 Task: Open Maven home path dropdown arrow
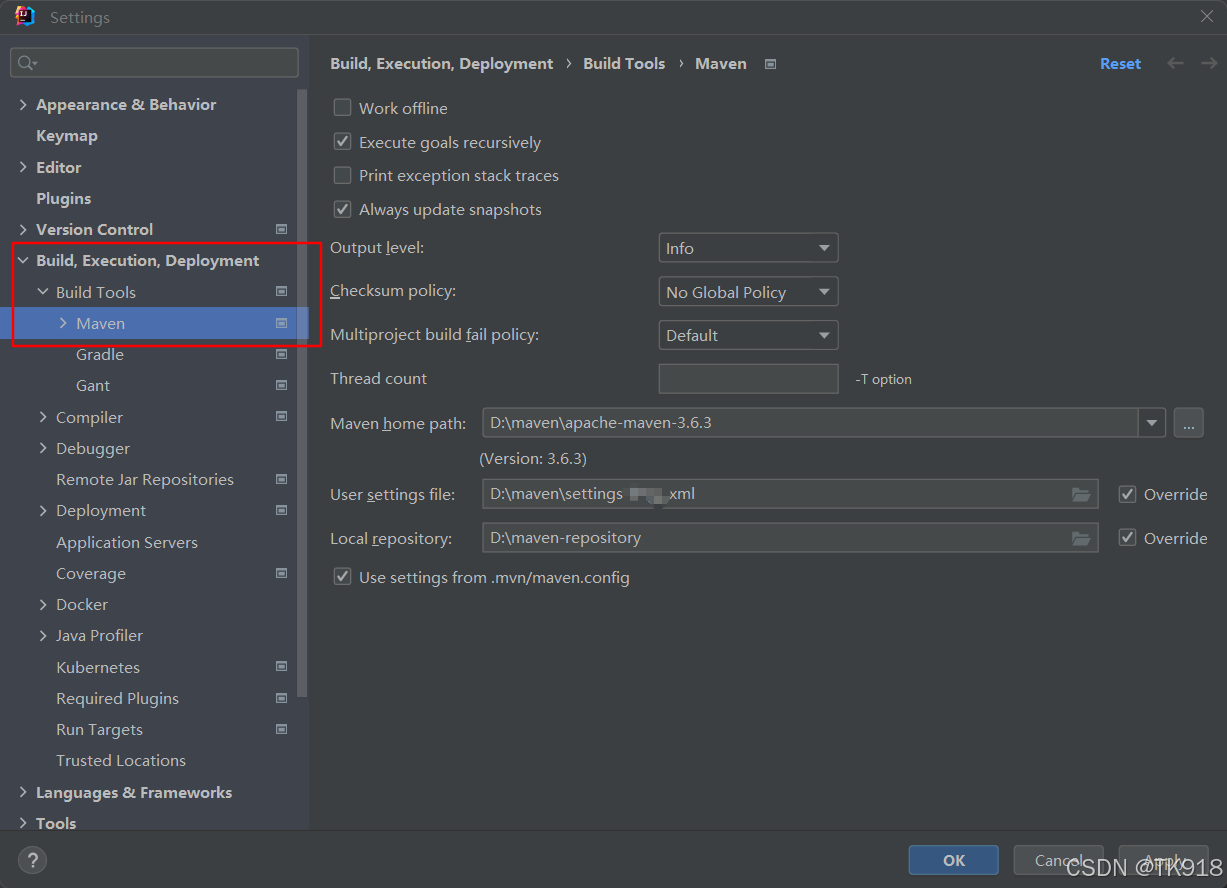(1153, 423)
